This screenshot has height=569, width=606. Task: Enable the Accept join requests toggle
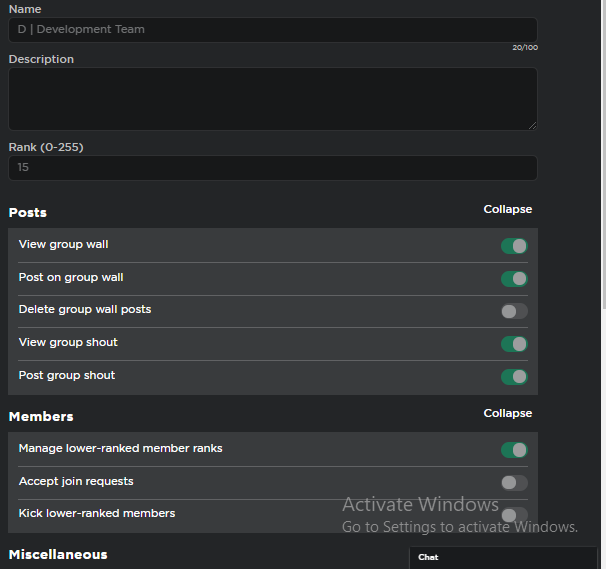[514, 482]
